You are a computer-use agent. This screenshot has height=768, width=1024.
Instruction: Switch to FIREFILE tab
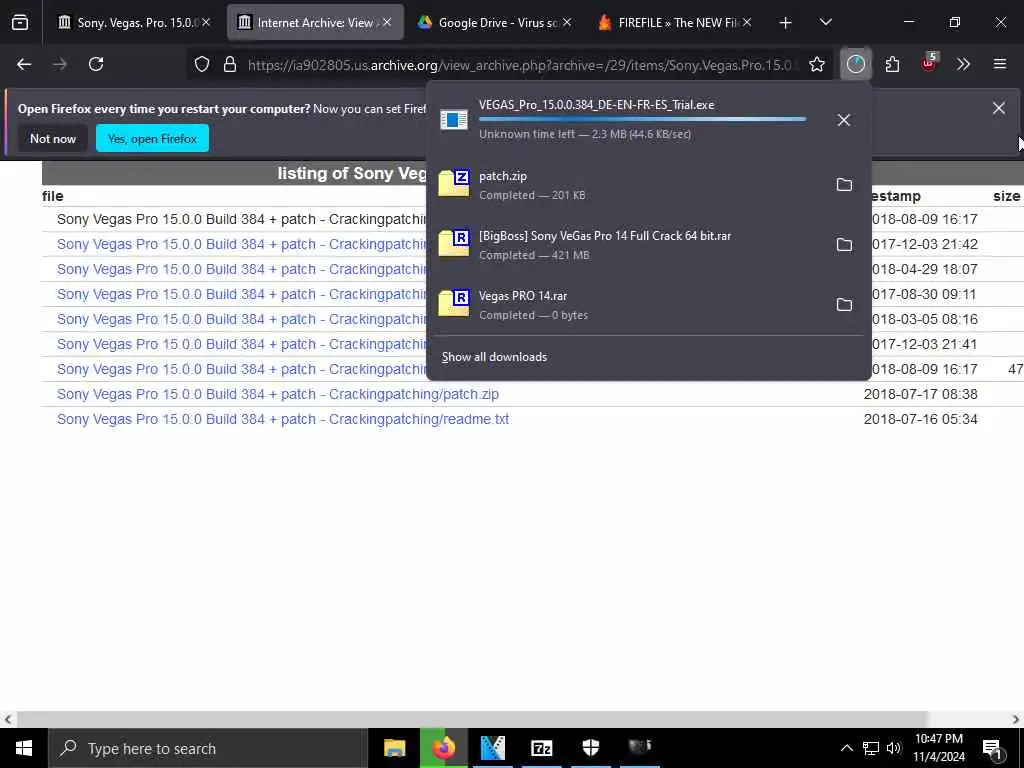click(x=677, y=23)
